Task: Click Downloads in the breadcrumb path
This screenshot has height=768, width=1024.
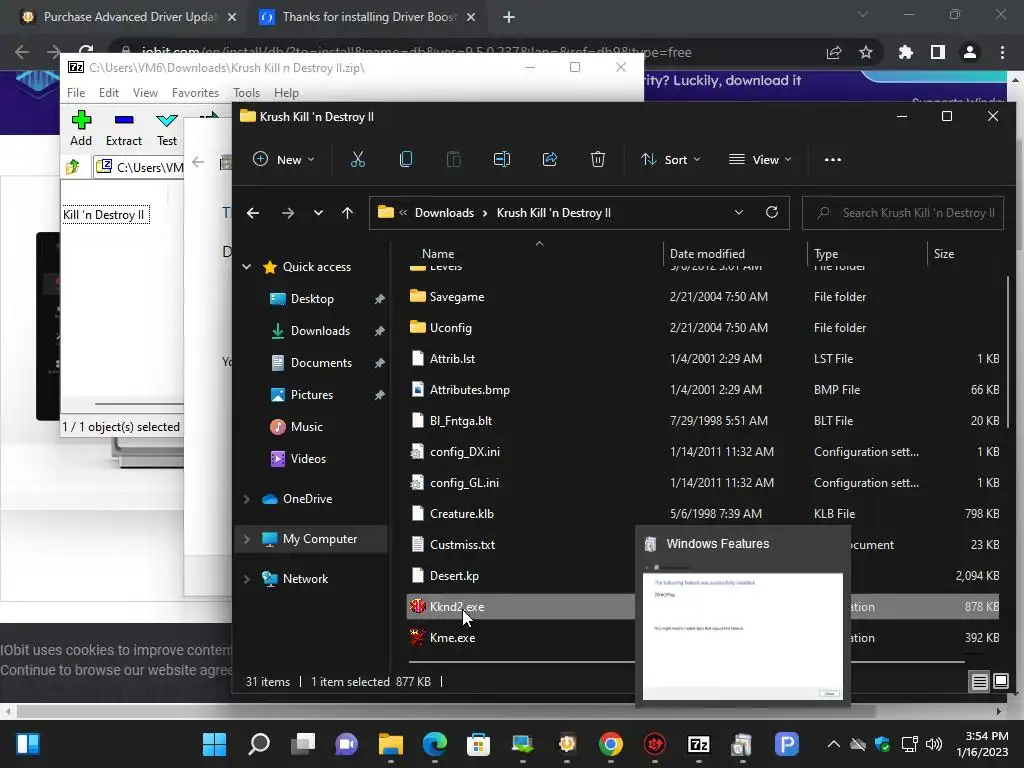Action: click(444, 213)
